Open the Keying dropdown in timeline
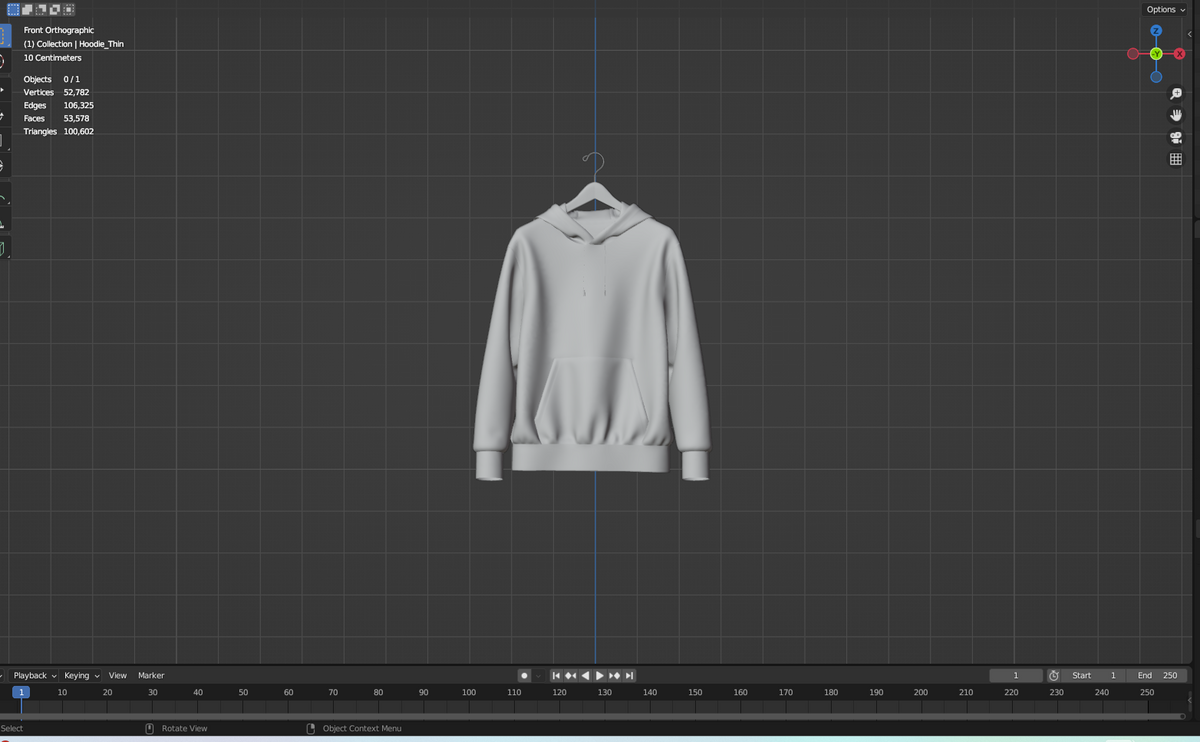This screenshot has height=742, width=1200. [x=82, y=676]
